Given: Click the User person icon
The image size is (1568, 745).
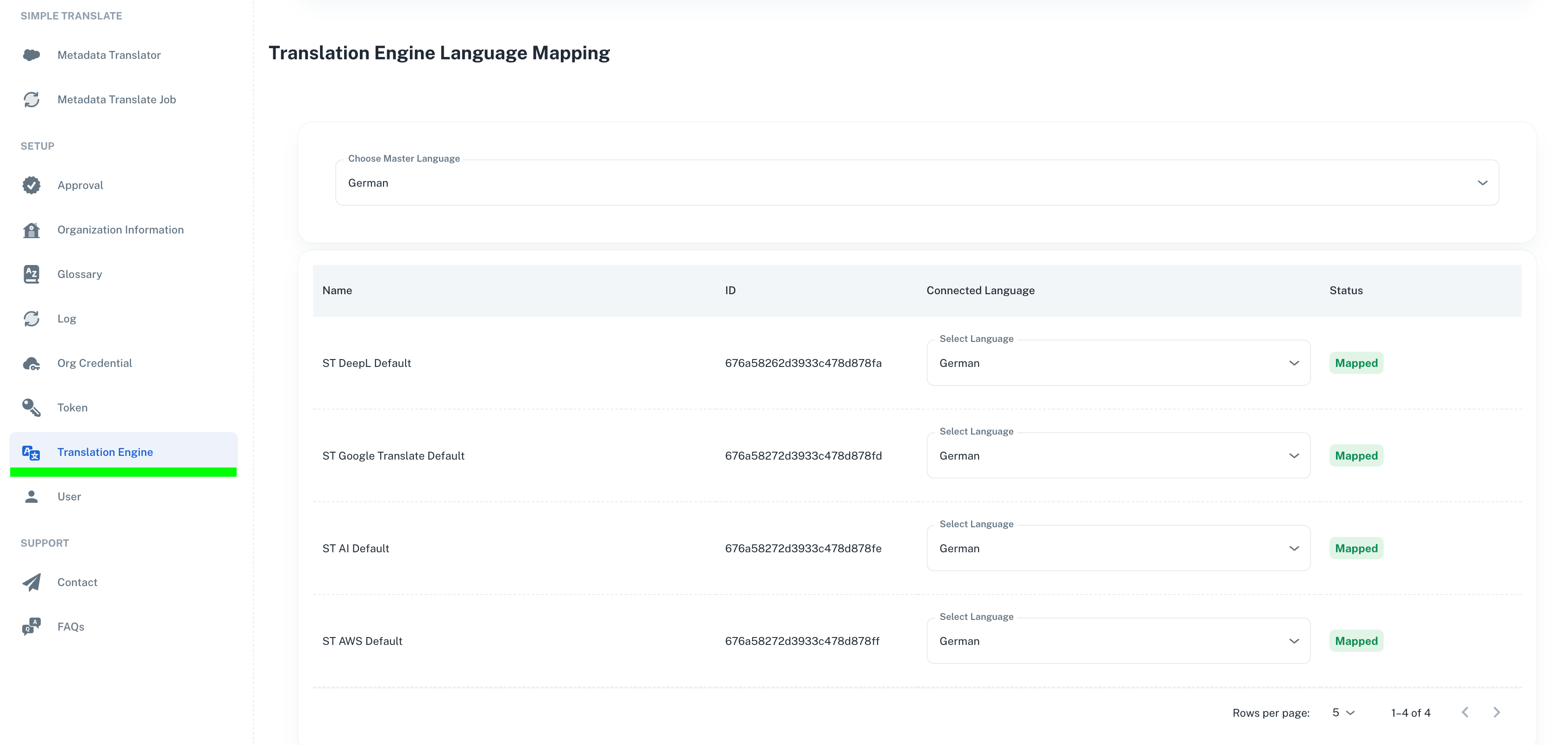Looking at the screenshot, I should pyautogui.click(x=31, y=496).
